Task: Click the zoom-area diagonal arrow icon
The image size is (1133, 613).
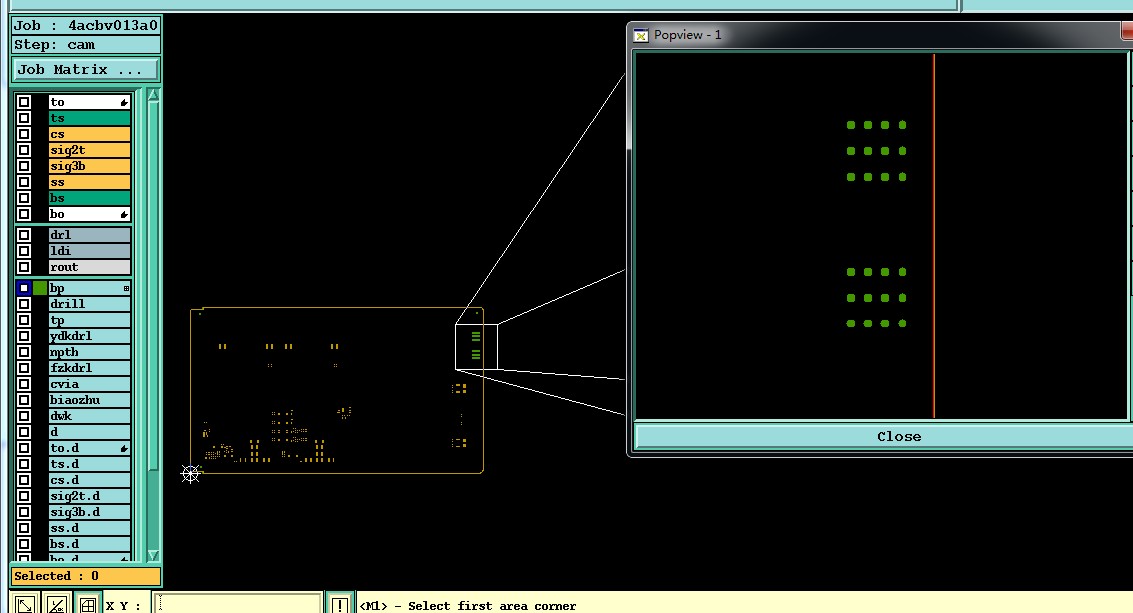Action: pos(25,604)
